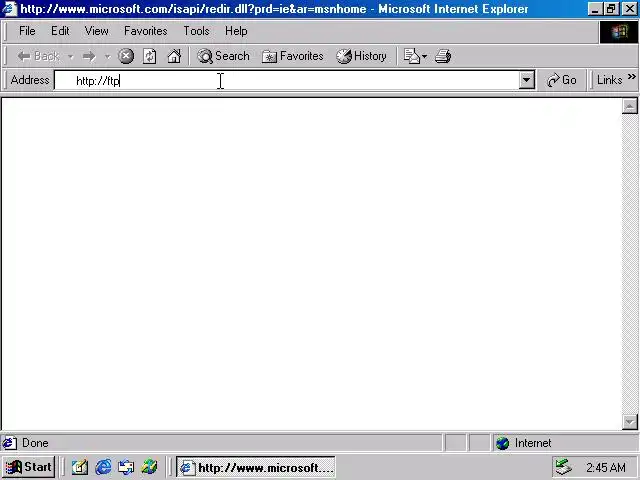Click the Internet zone status indicator

pos(563,443)
